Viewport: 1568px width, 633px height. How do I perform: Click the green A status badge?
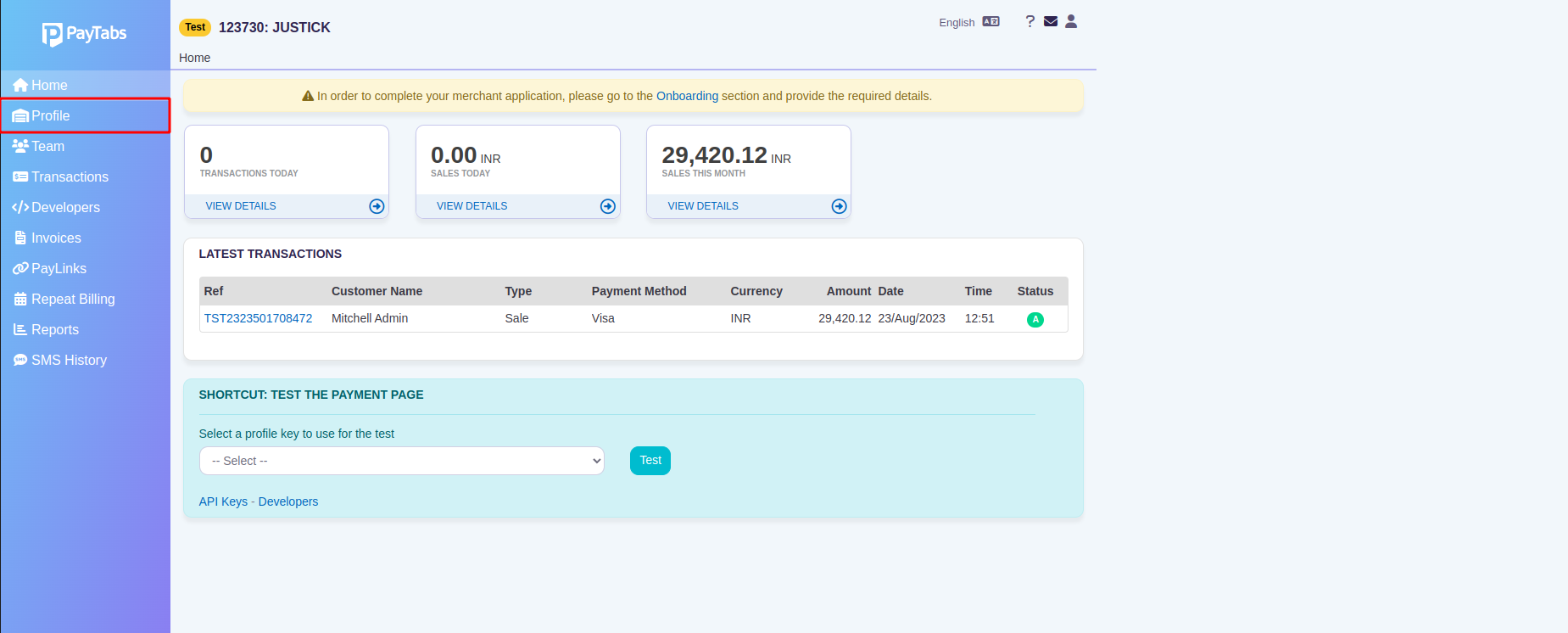tap(1035, 320)
